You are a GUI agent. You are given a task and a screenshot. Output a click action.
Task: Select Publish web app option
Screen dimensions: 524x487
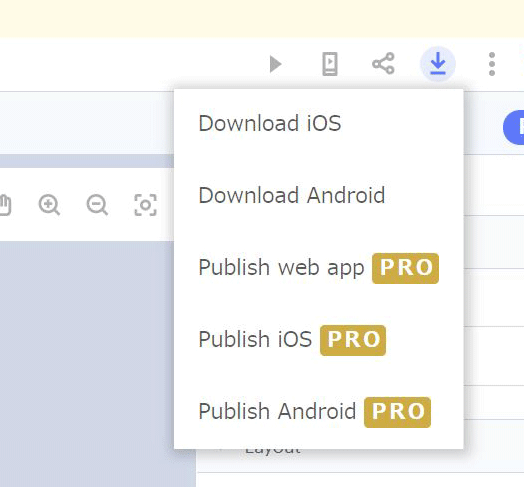click(x=318, y=268)
